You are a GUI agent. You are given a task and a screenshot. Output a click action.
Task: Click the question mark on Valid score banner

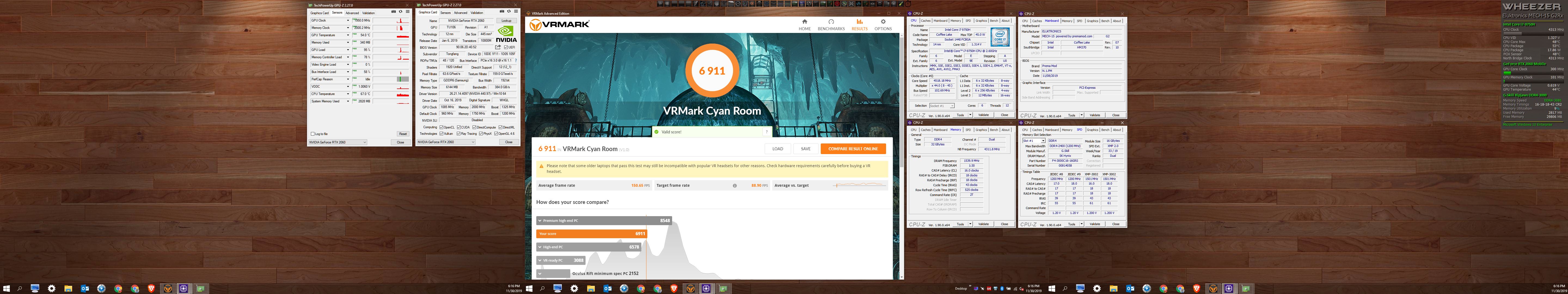(767, 131)
